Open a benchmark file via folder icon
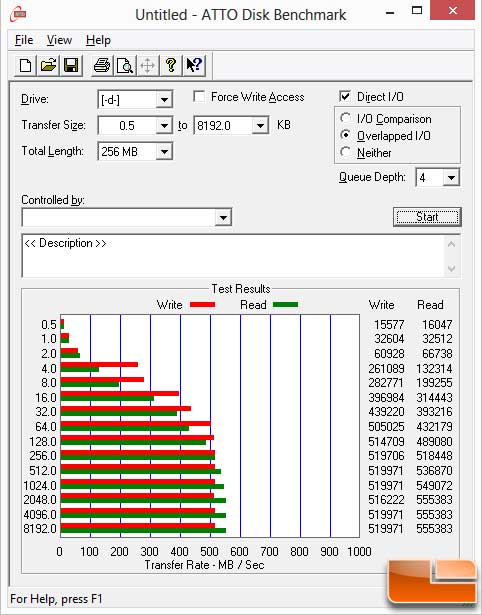The height and width of the screenshot is (615, 482). coord(48,65)
